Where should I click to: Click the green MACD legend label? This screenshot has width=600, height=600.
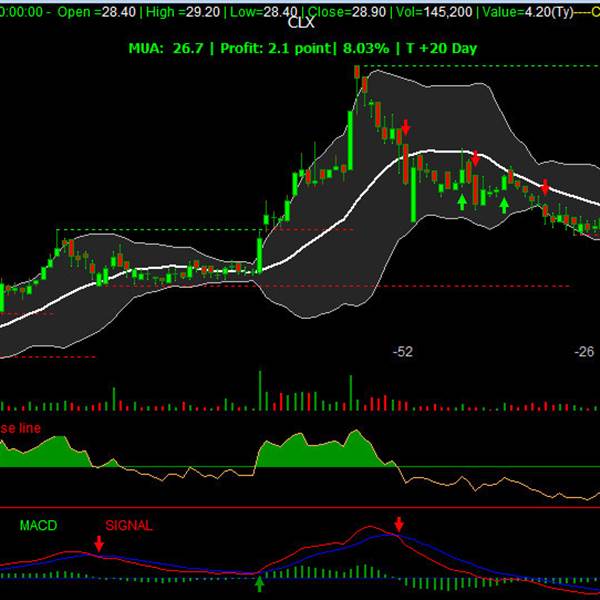[38, 525]
